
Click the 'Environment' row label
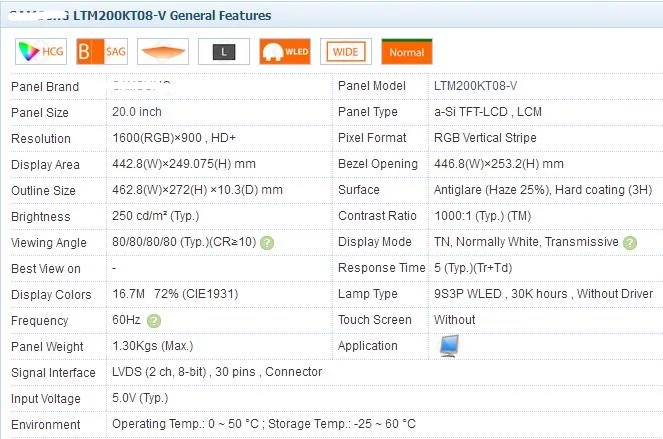pos(46,425)
